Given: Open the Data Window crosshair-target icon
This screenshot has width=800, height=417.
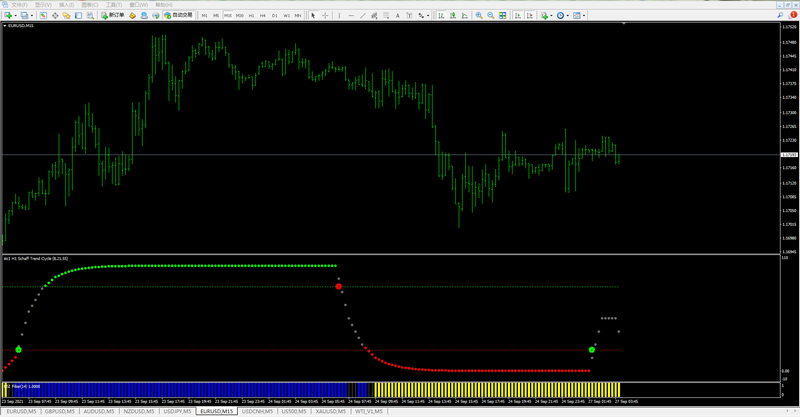Looking at the screenshot, I should [55, 16].
